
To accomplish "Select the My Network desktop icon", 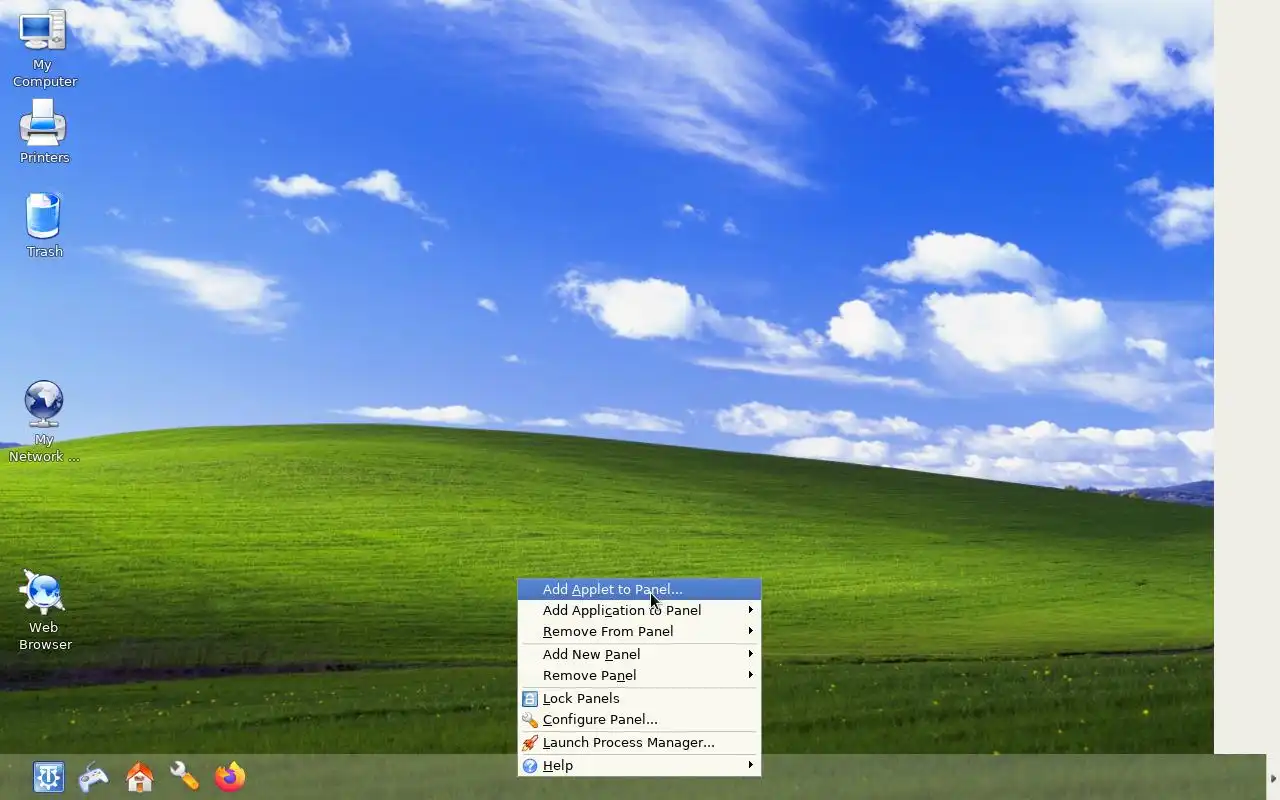I will click(x=43, y=421).
